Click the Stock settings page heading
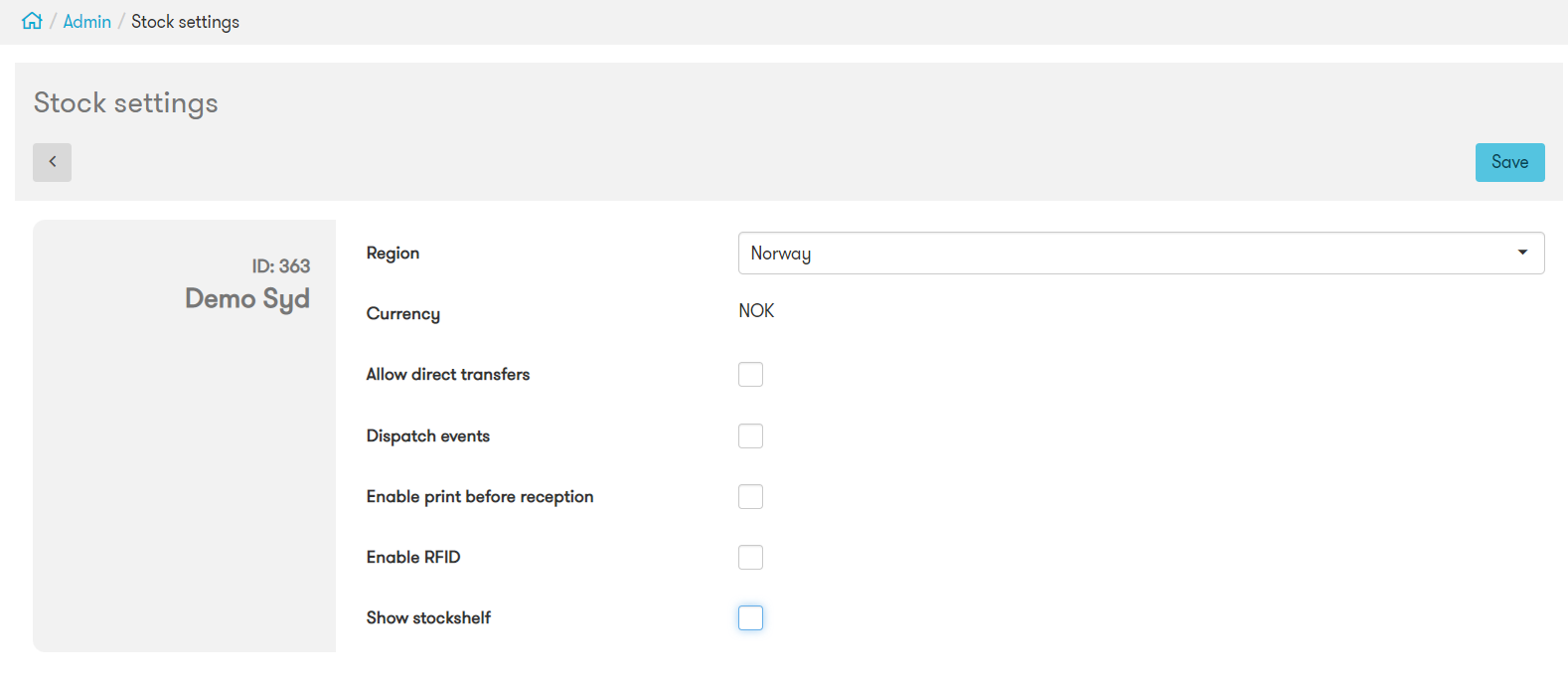Image resolution: width=1568 pixels, height=688 pixels. click(x=126, y=103)
